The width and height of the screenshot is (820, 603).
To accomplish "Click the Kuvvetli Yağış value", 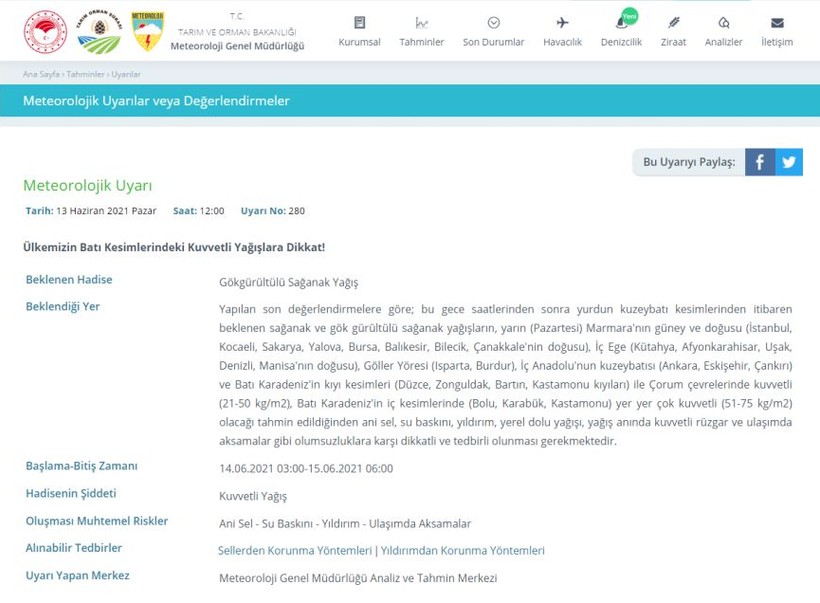I will coord(253,496).
